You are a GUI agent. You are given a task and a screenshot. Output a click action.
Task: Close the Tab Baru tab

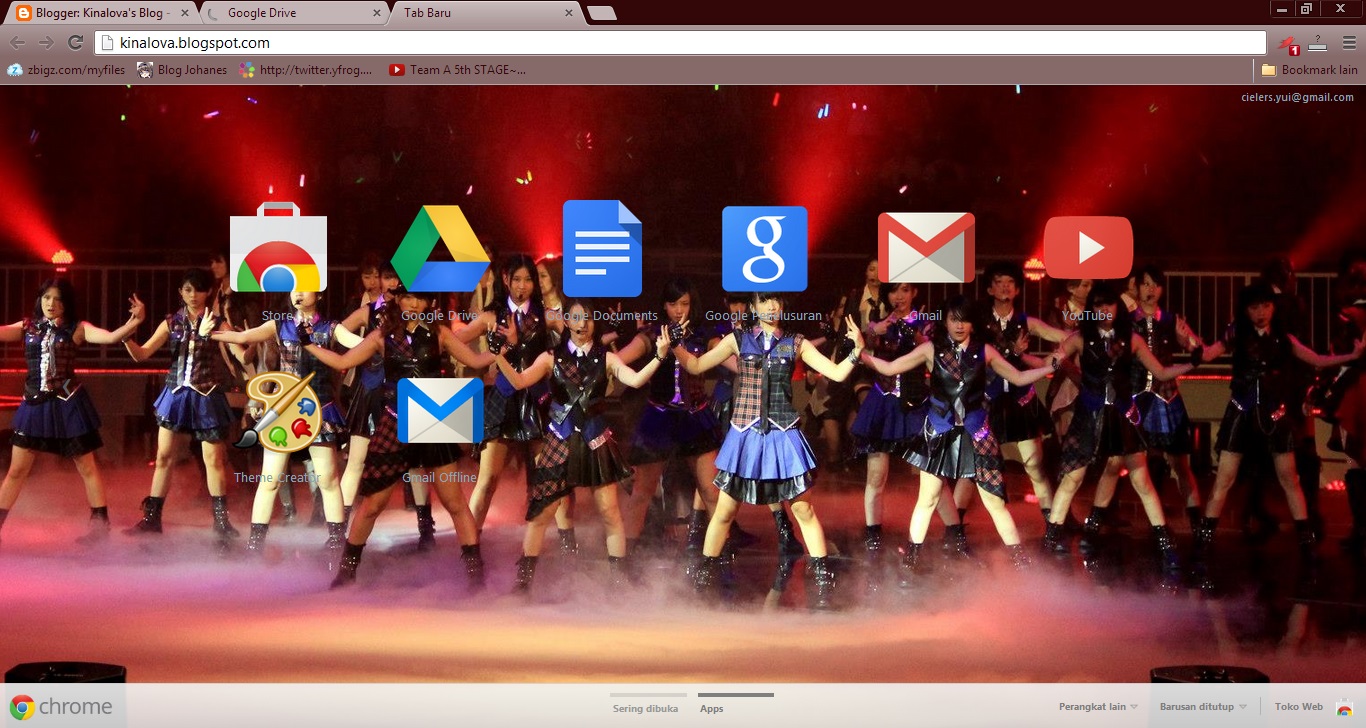tap(569, 13)
